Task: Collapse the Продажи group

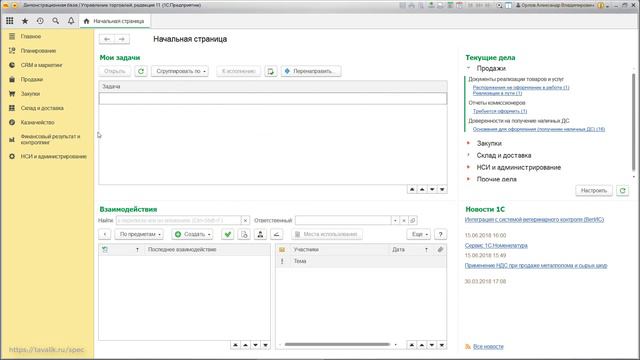Action: click(469, 68)
